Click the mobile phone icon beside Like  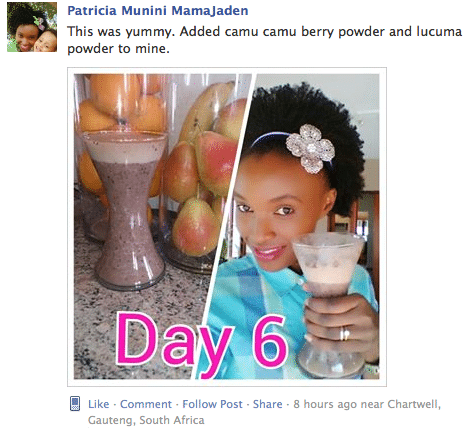(75, 404)
